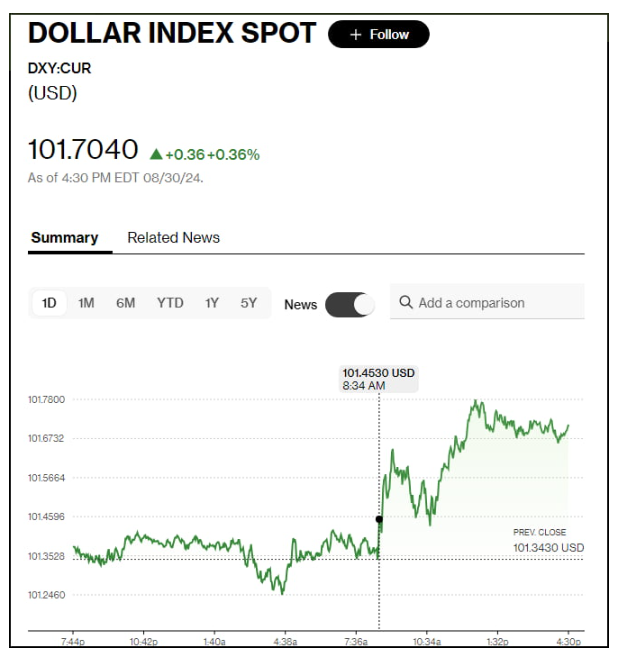Click the PREV. CLOSE label on chart
The image size is (626, 661).
(x=539, y=533)
